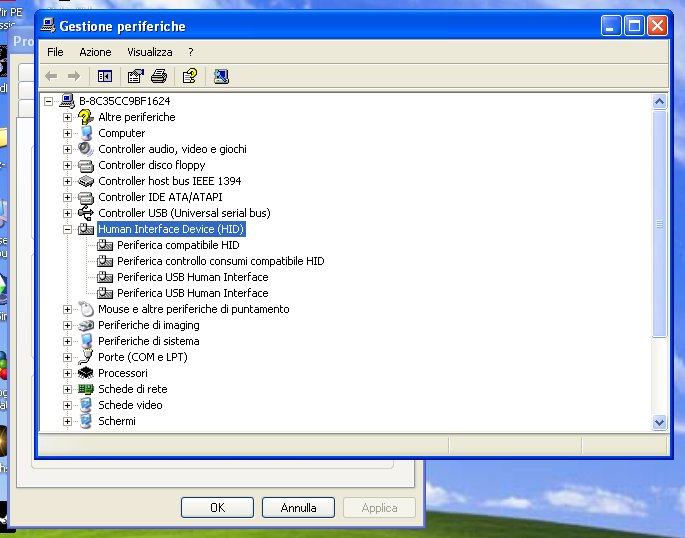Click the scan for hardware changes icon
Viewport: 685px width, 538px height.
pos(221,76)
